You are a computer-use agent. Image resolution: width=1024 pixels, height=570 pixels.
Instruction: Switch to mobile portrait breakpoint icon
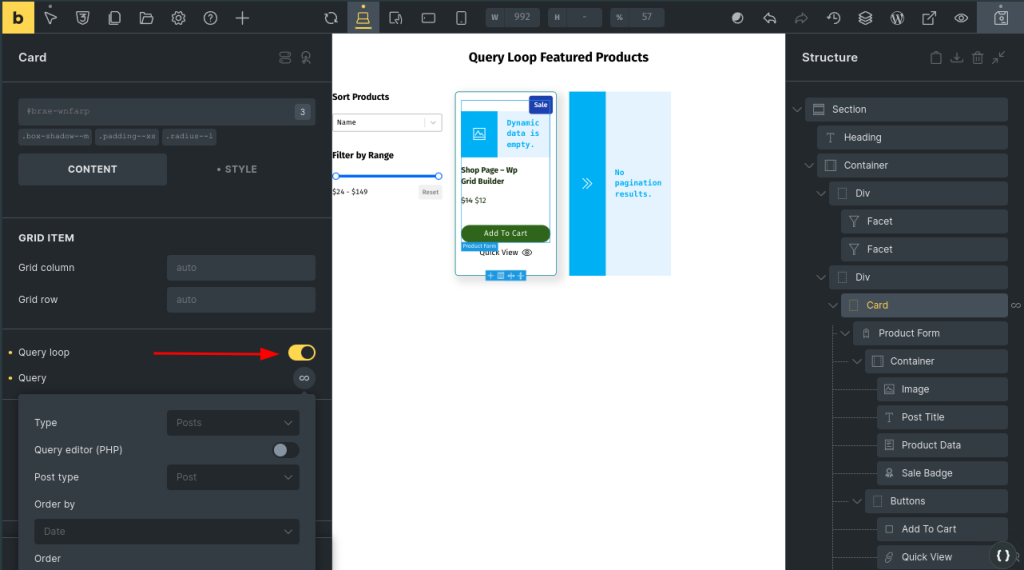[461, 18]
